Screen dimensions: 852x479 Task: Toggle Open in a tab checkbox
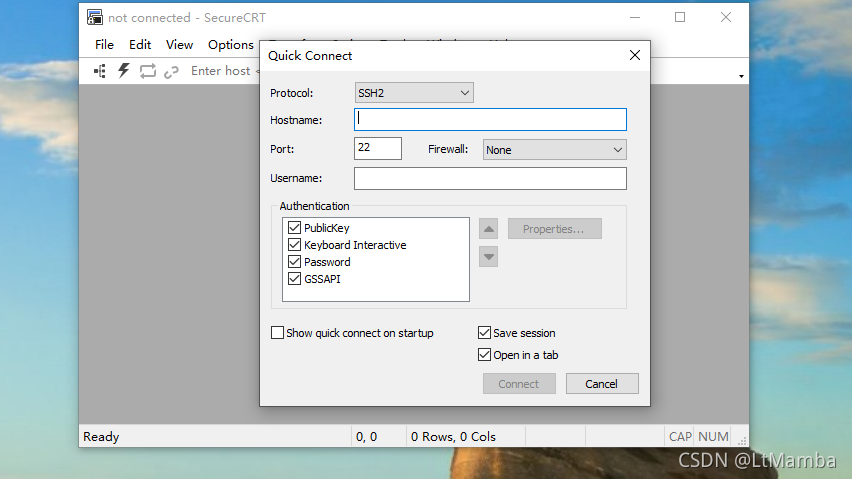click(x=484, y=355)
